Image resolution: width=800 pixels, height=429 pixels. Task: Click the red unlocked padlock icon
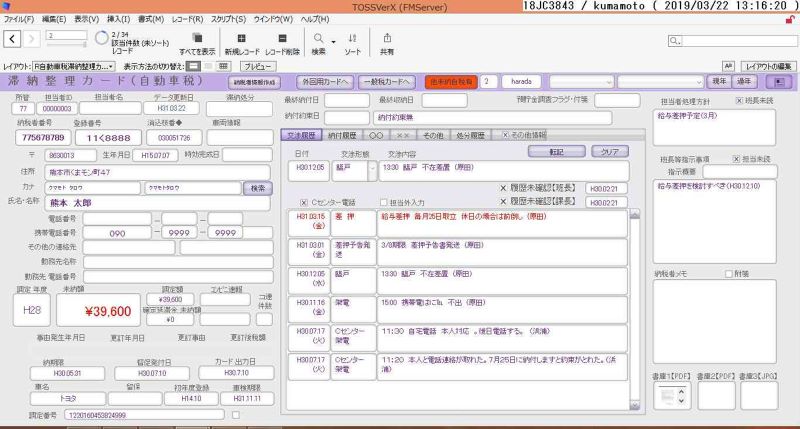coord(790,20)
